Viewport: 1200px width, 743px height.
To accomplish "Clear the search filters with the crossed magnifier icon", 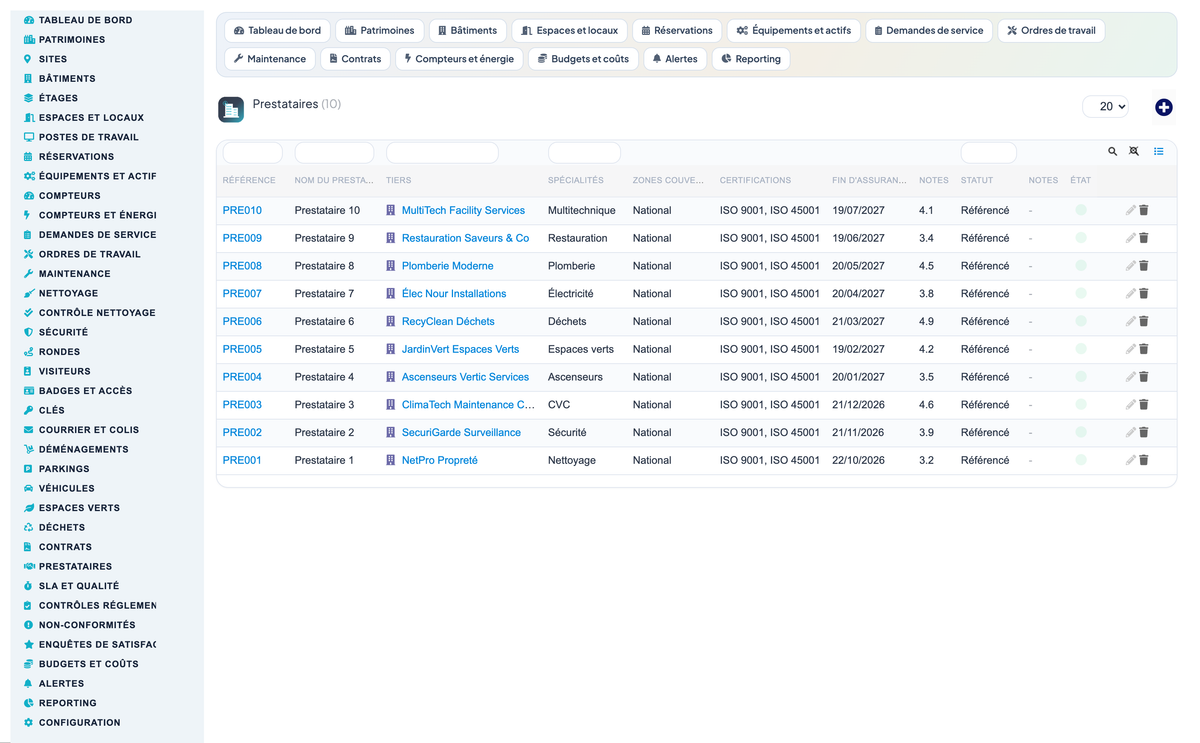I will coord(1134,152).
